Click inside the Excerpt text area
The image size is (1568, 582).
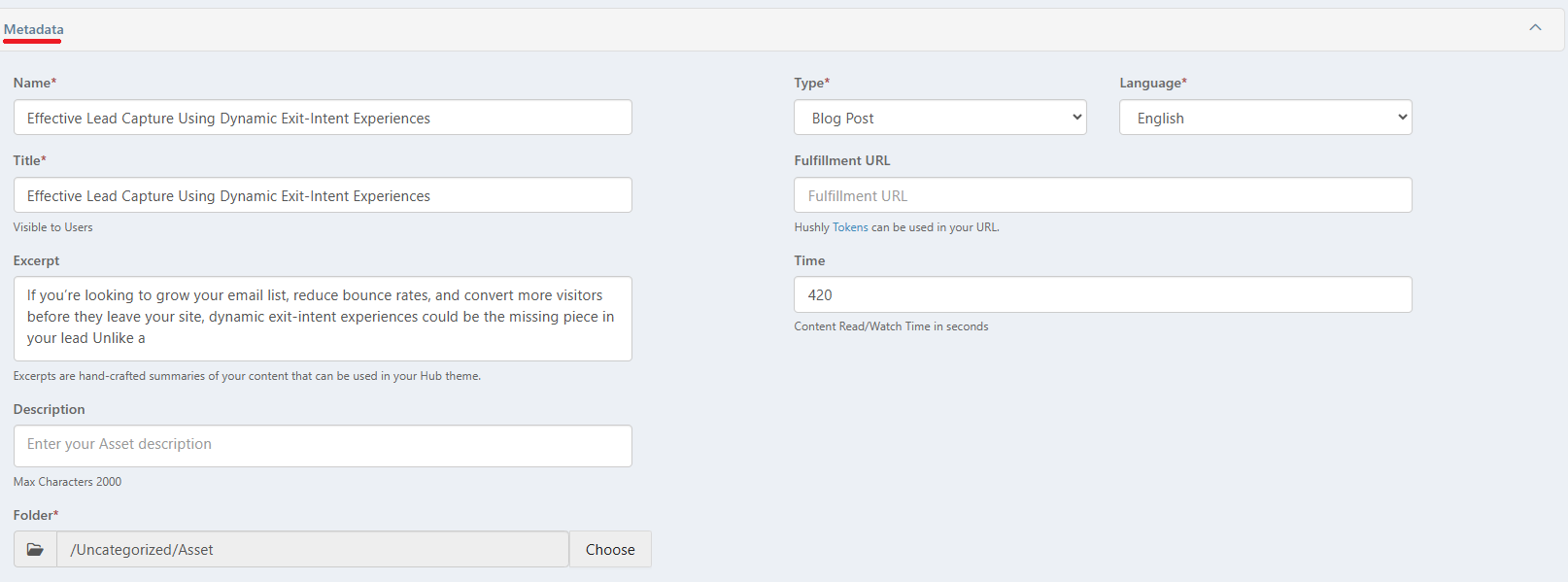tap(323, 318)
